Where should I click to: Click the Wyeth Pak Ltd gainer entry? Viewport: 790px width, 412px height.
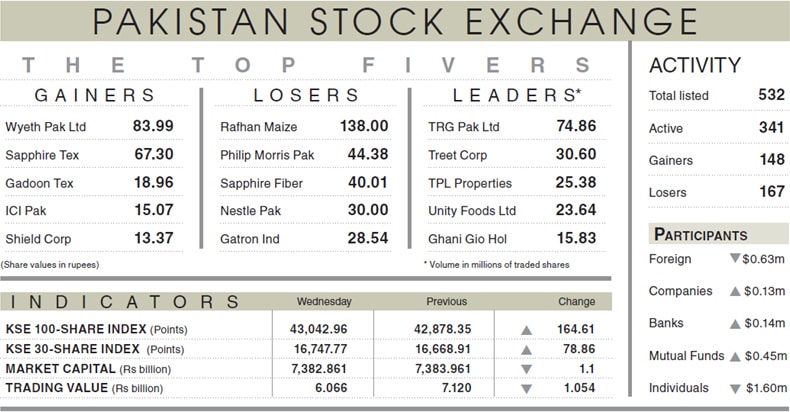tap(46, 127)
